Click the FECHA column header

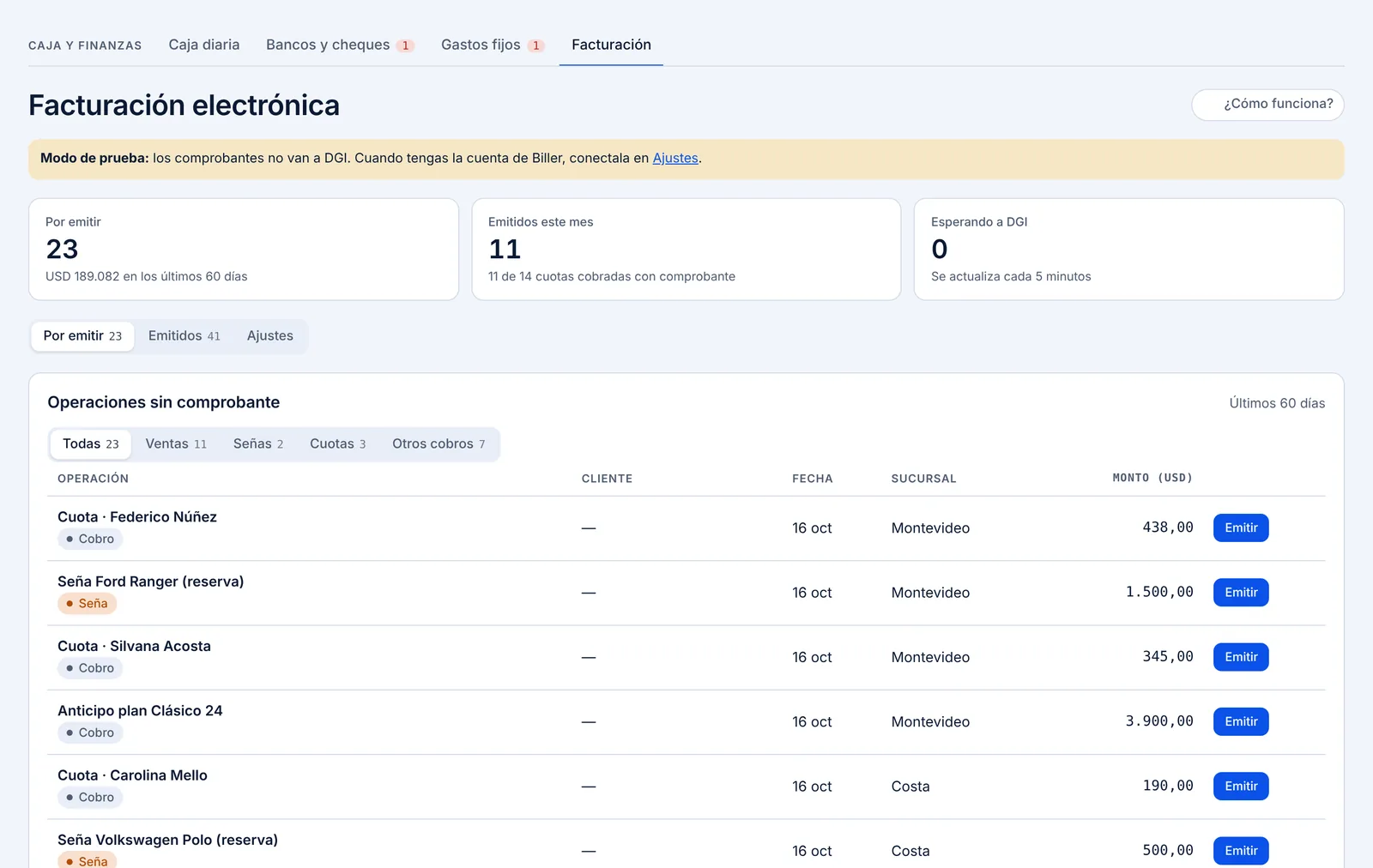[812, 479]
